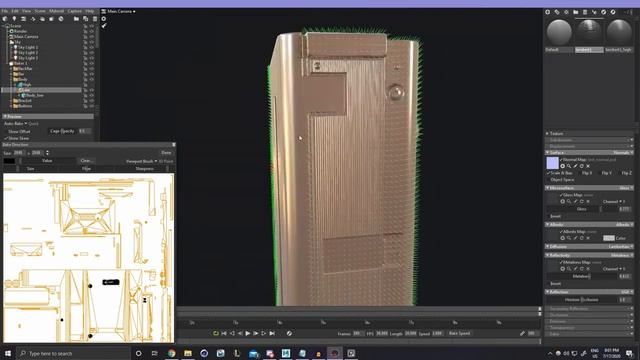The width and height of the screenshot is (640, 360).
Task: Toggle the Normal Map checkbox
Action: 561,160
